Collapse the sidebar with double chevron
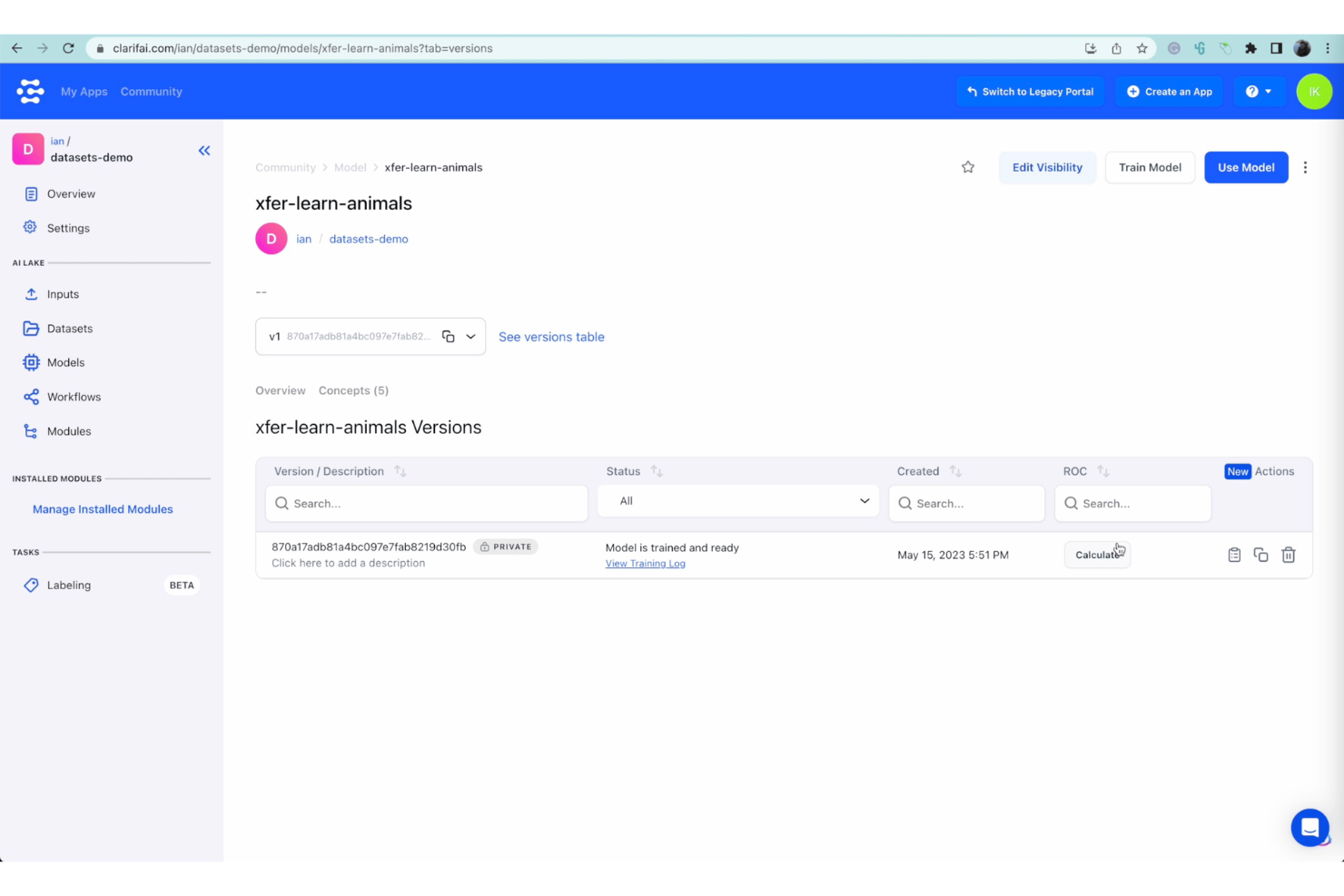 (204, 151)
